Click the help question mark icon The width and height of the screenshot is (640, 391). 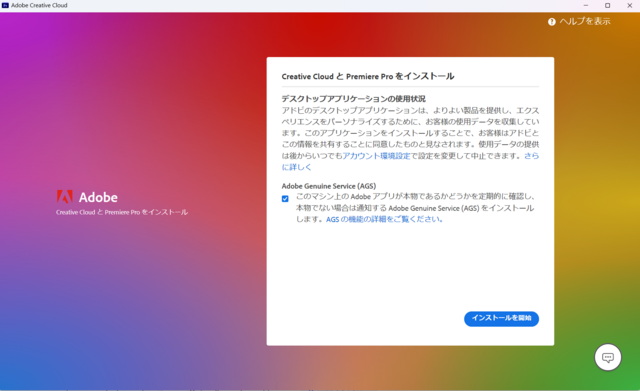551,22
